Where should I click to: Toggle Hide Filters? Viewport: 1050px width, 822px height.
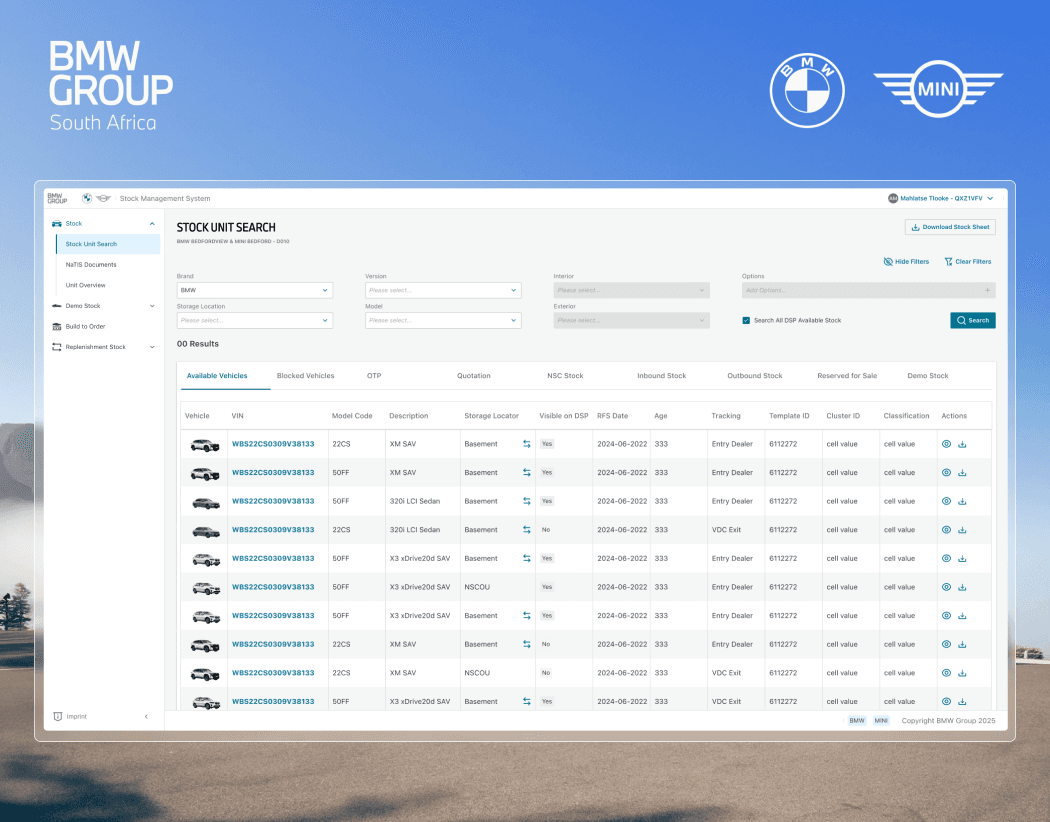pos(906,262)
